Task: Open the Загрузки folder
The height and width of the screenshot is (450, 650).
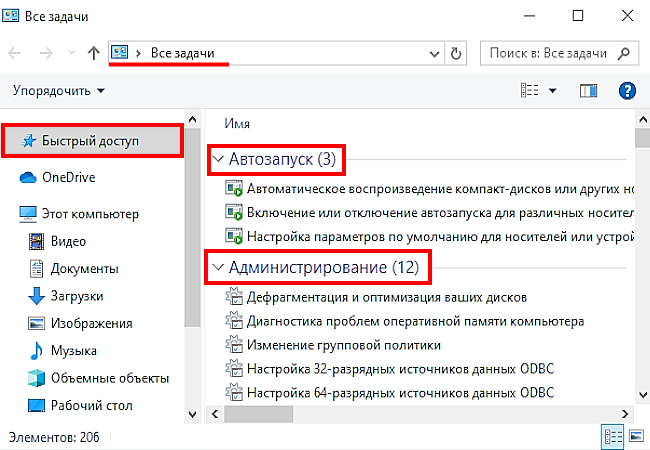Action: point(65,296)
